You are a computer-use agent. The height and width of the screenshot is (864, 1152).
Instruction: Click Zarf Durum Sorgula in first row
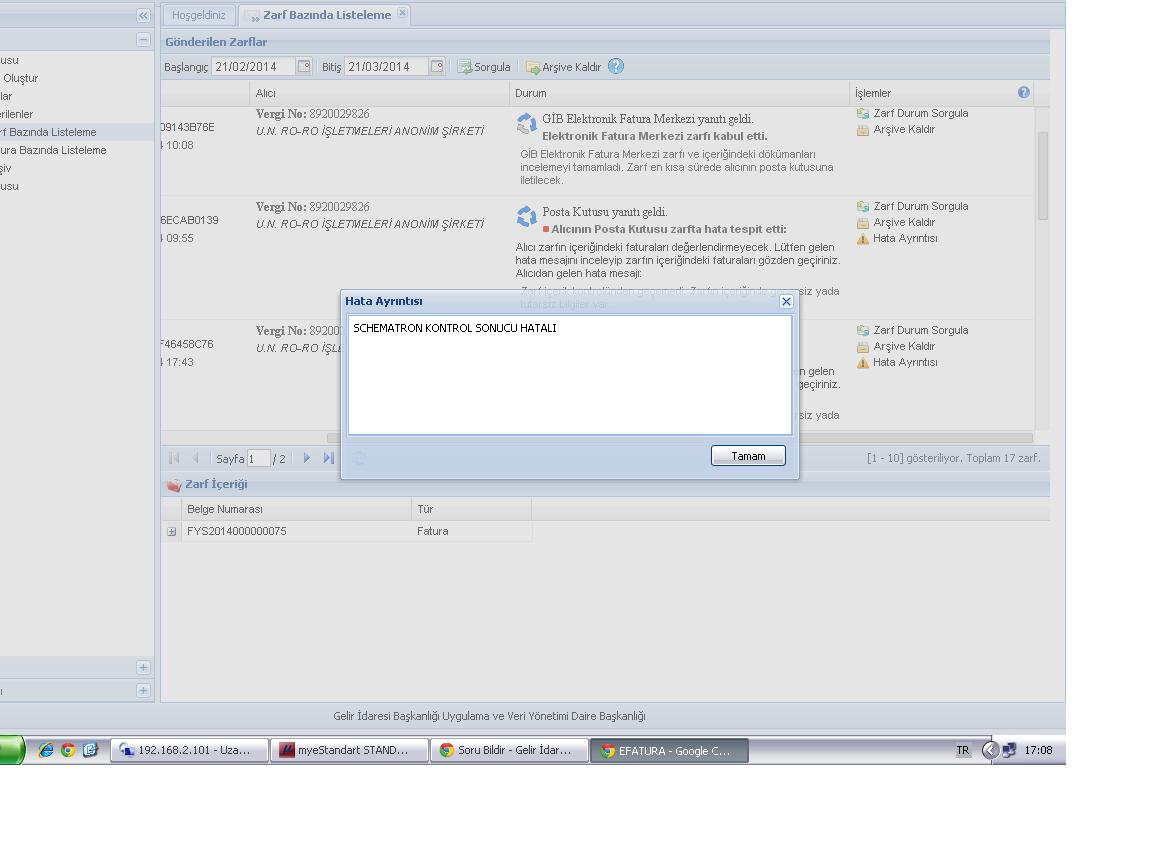920,113
